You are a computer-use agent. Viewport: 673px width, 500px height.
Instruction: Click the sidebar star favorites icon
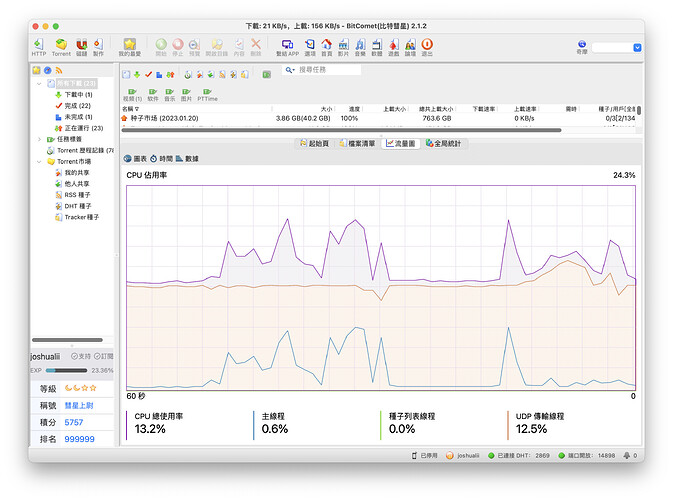(x=36, y=70)
